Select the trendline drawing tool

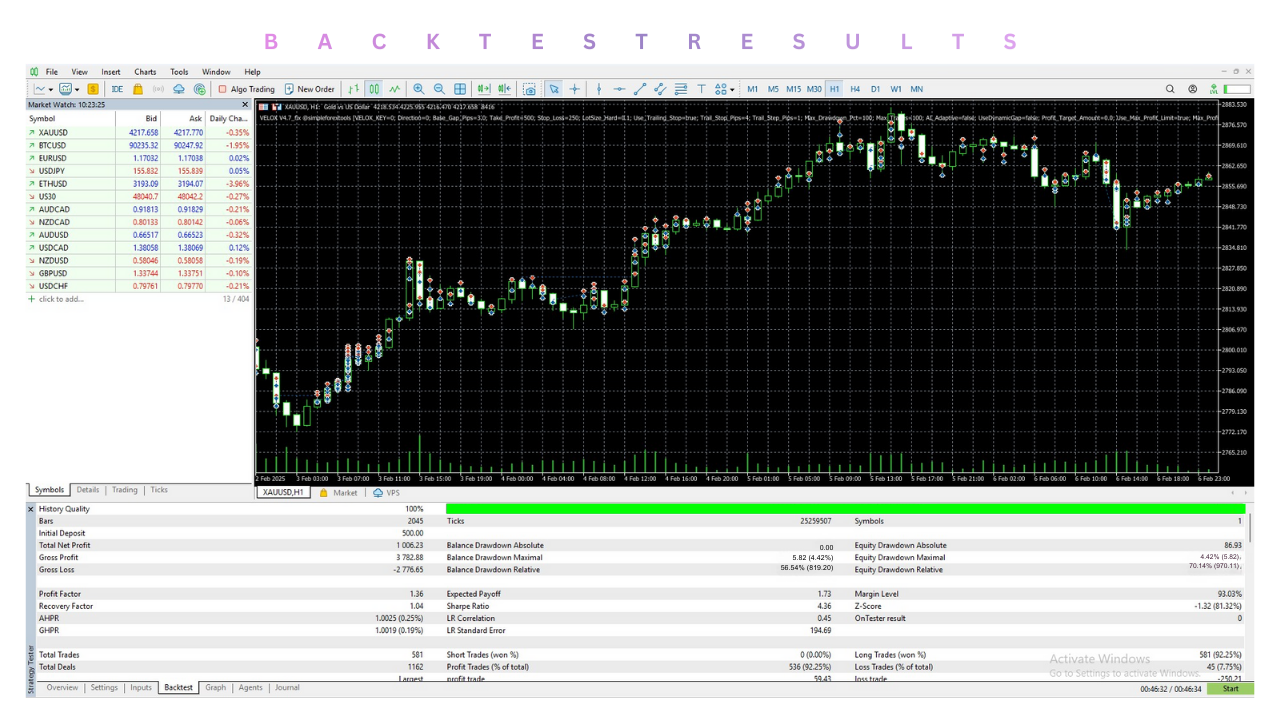638,89
